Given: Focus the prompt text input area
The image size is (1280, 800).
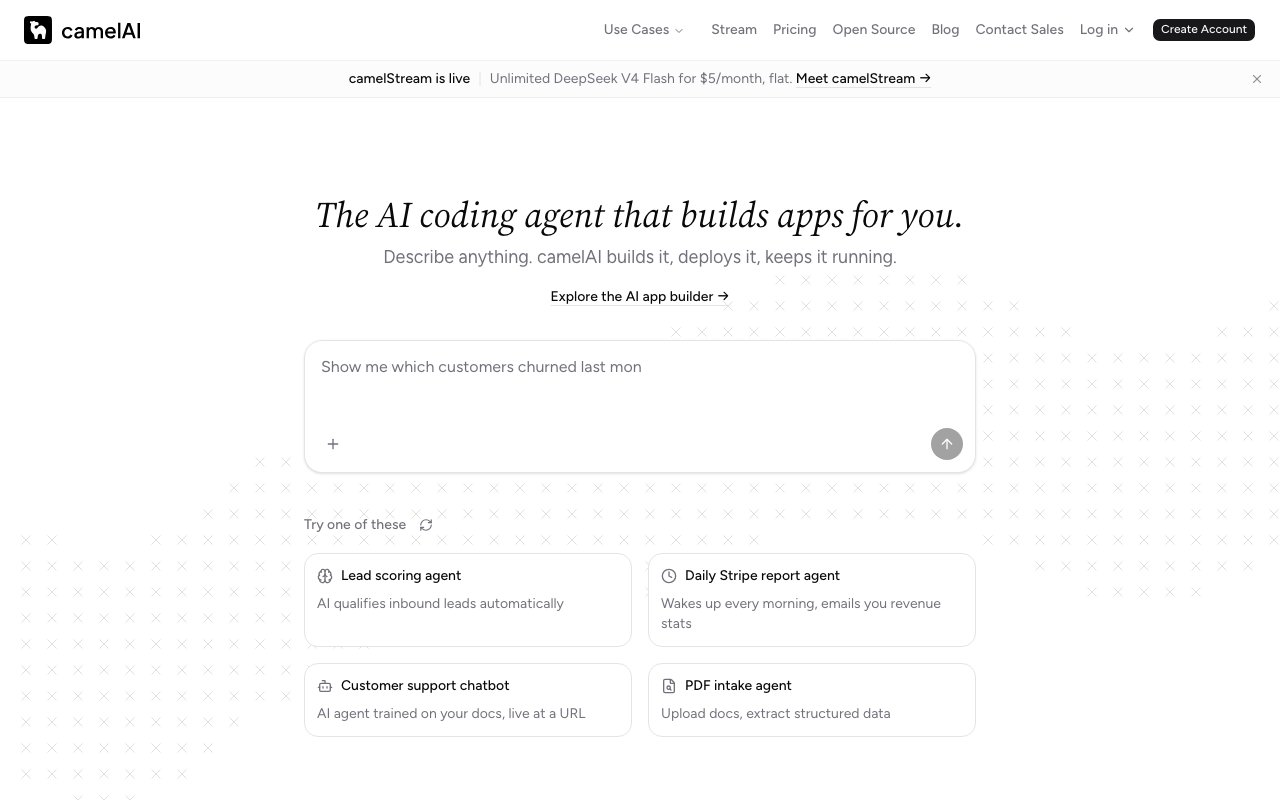Looking at the screenshot, I should tap(640, 385).
